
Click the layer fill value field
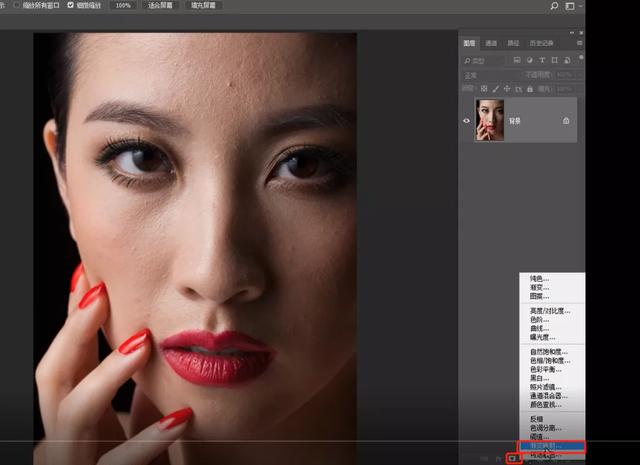[x=564, y=89]
